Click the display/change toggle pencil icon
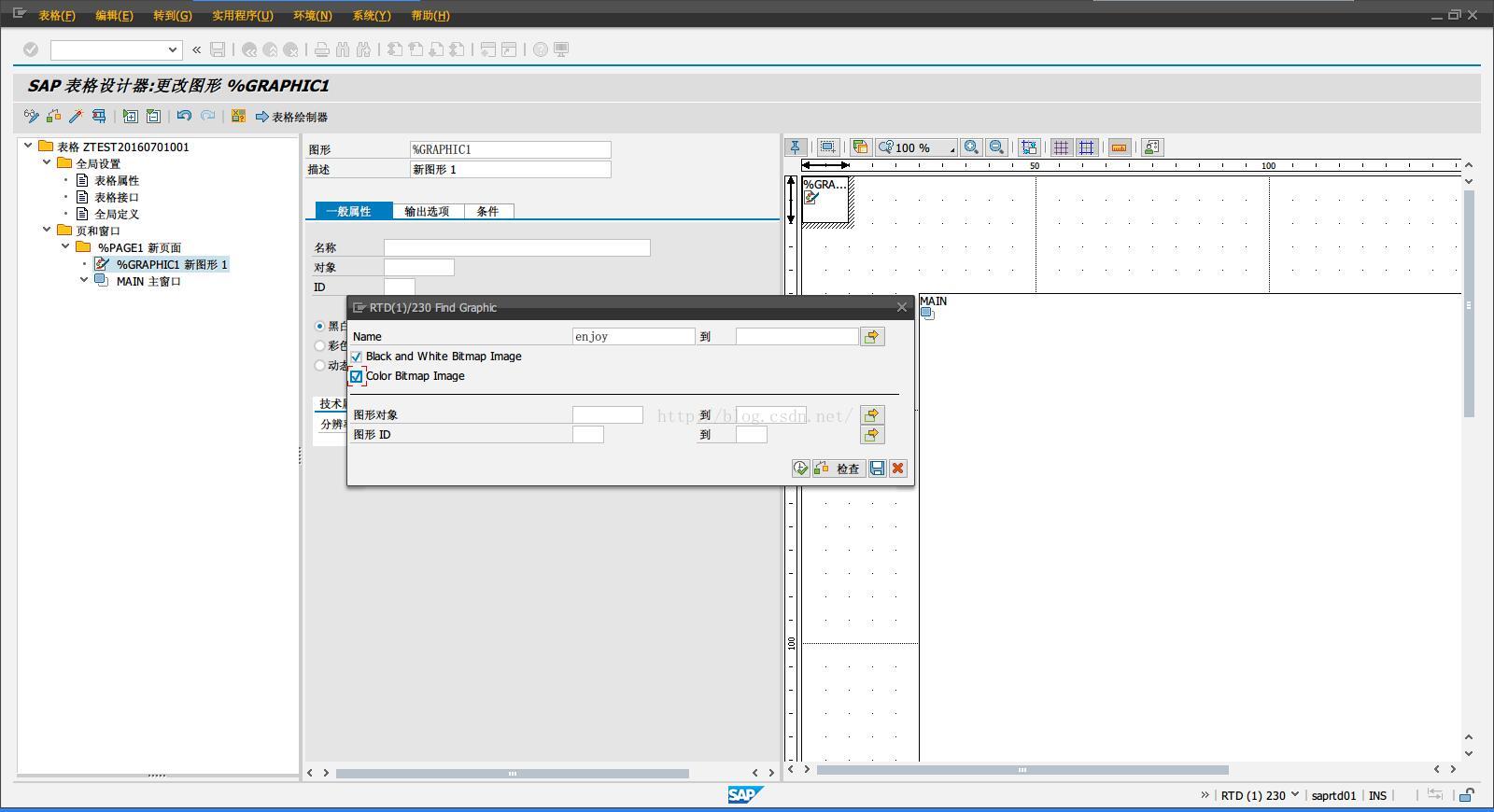This screenshot has height=812, width=1494. [31, 117]
